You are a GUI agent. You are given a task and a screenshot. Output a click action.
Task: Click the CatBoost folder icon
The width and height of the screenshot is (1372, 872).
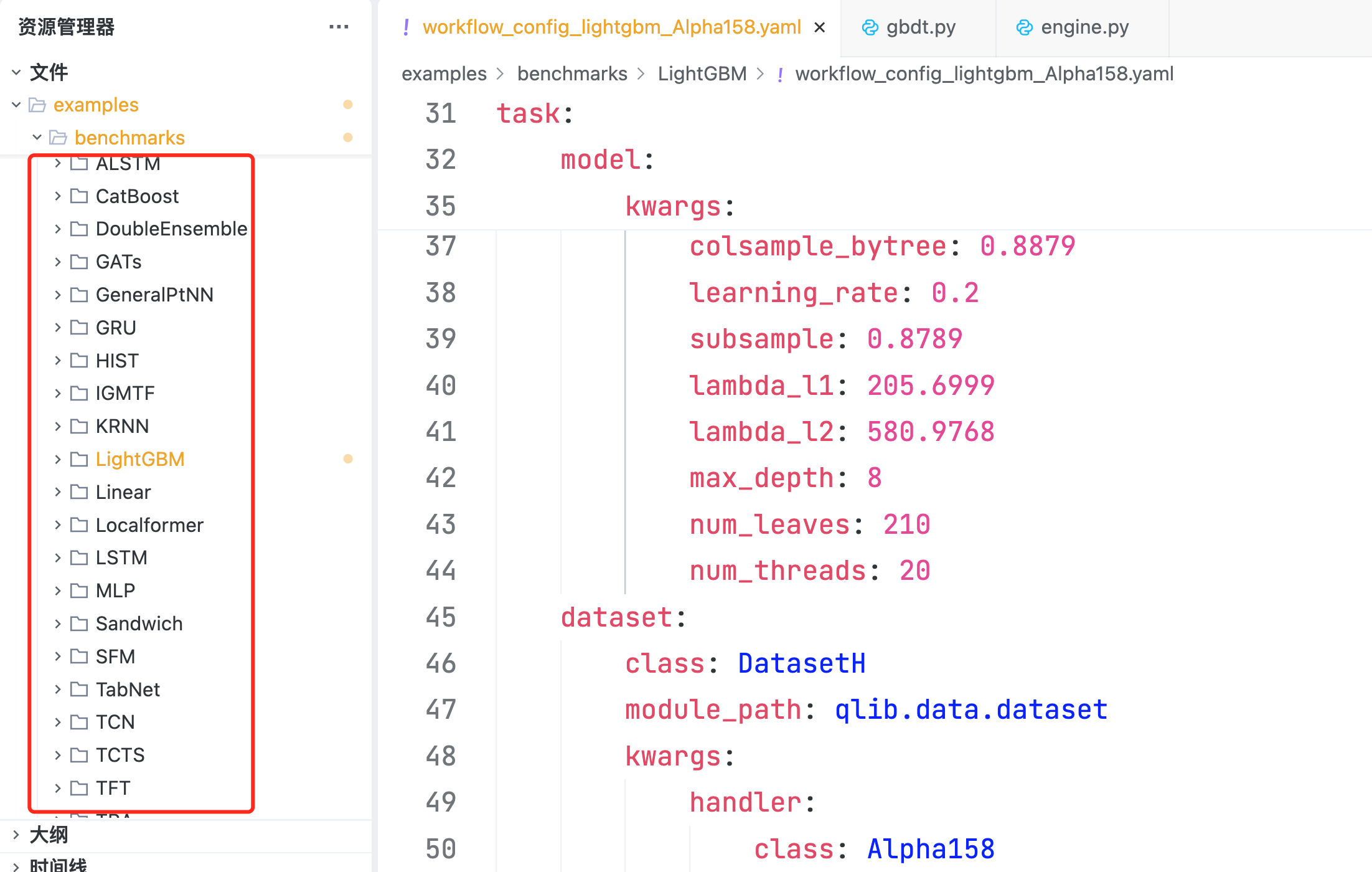tap(79, 196)
